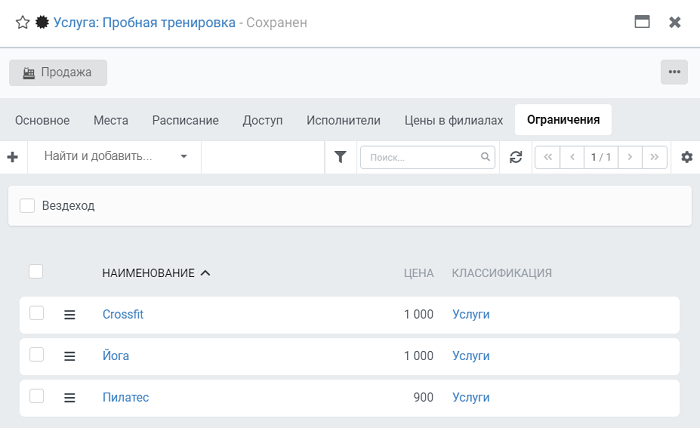Refresh the list with reload icon
Viewport: 700px width, 428px height.
(516, 157)
